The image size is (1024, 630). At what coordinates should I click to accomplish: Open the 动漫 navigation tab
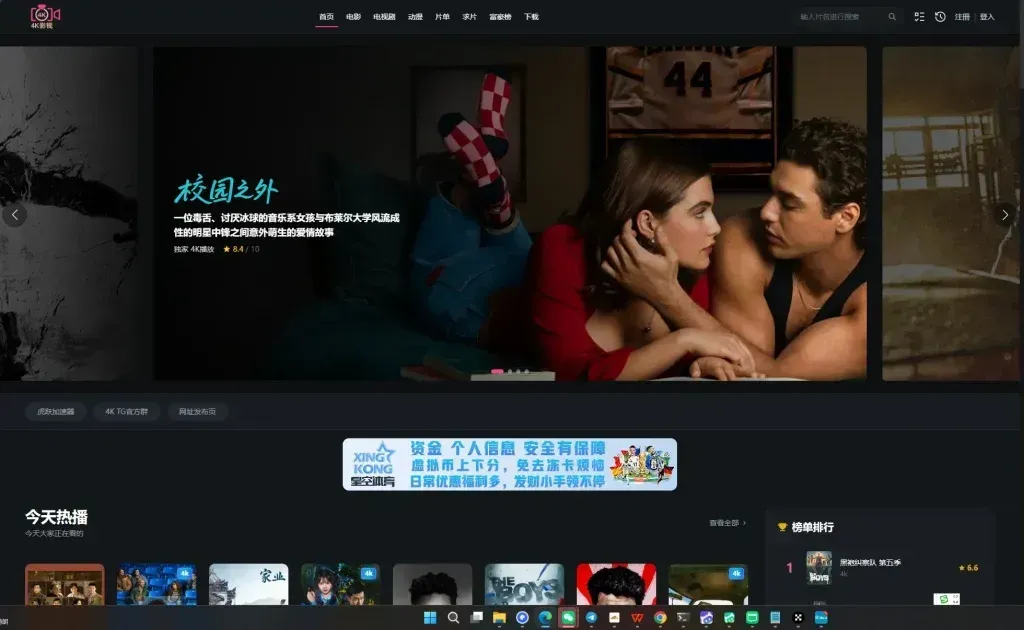pyautogui.click(x=415, y=17)
